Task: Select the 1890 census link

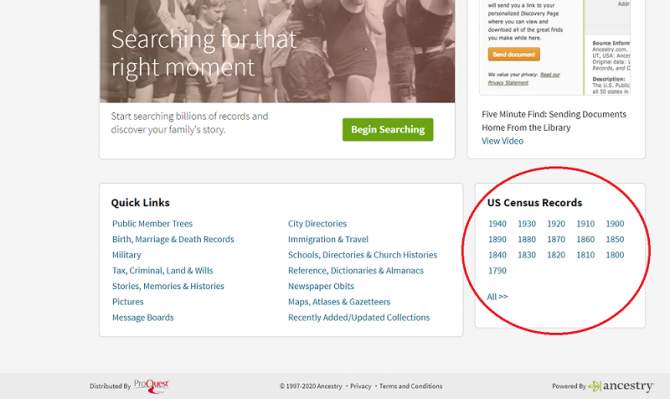Action: (497, 239)
